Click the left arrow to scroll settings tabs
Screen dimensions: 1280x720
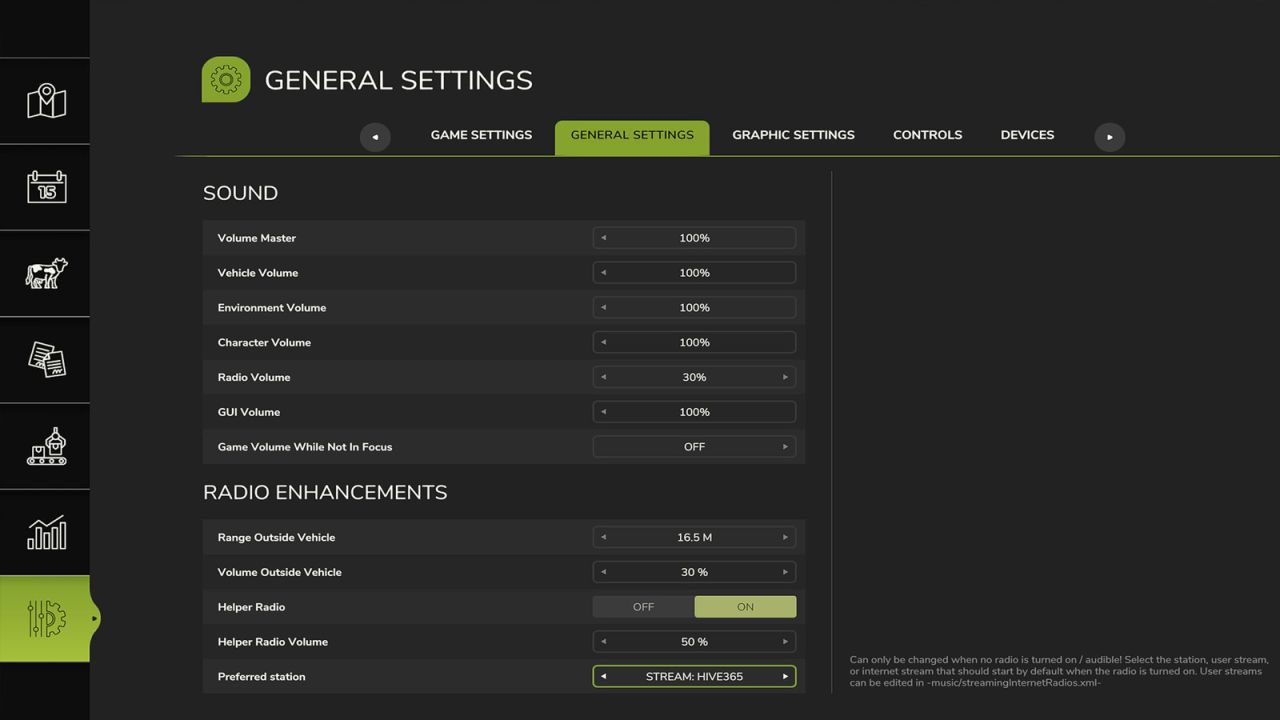click(375, 137)
